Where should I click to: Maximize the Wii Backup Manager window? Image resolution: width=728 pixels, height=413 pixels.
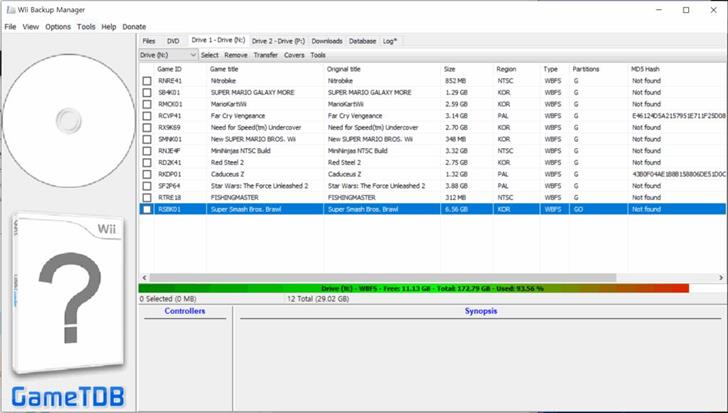click(686, 10)
